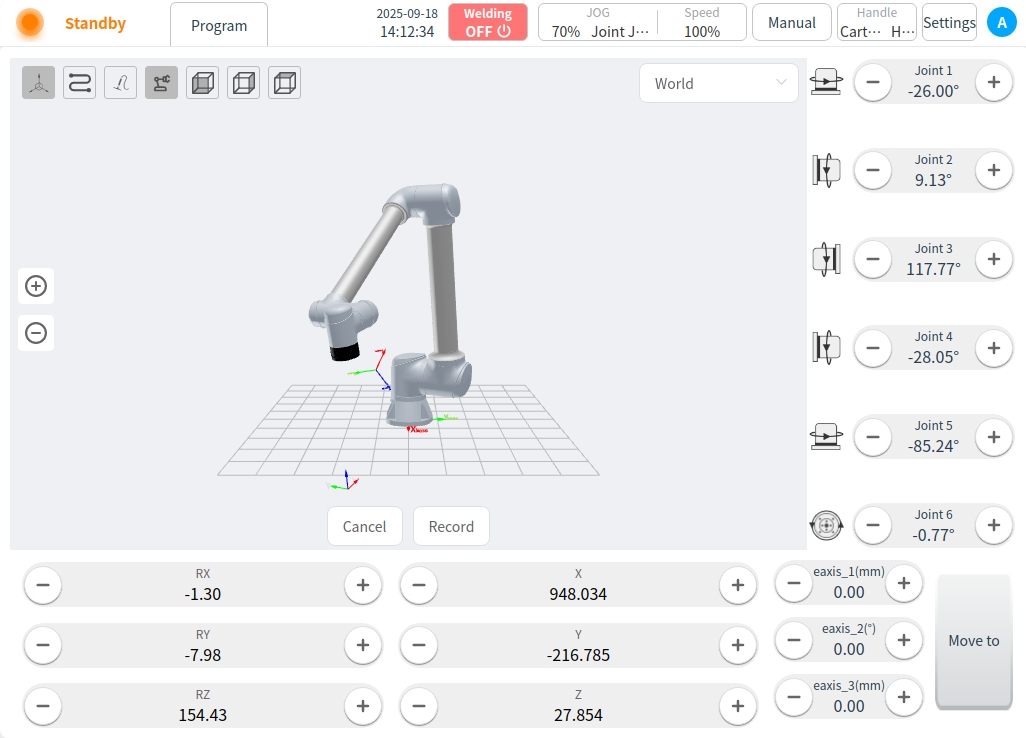Viewport: 1026px width, 738px height.
Task: Open the Settings menu
Action: (x=949, y=23)
